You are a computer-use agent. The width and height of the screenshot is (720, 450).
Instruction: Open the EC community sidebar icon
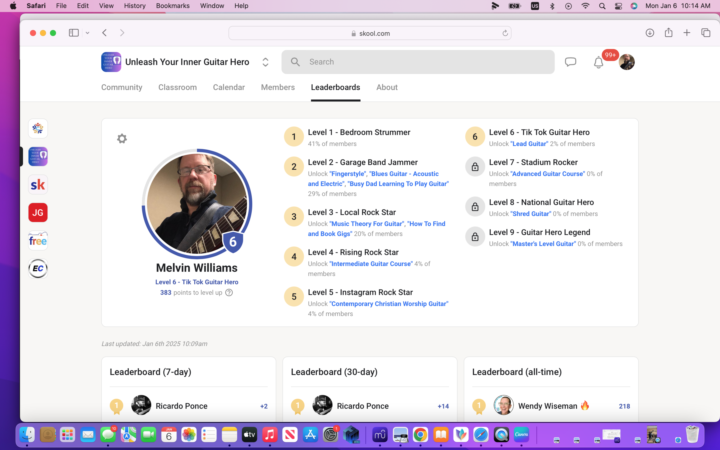click(x=38, y=268)
